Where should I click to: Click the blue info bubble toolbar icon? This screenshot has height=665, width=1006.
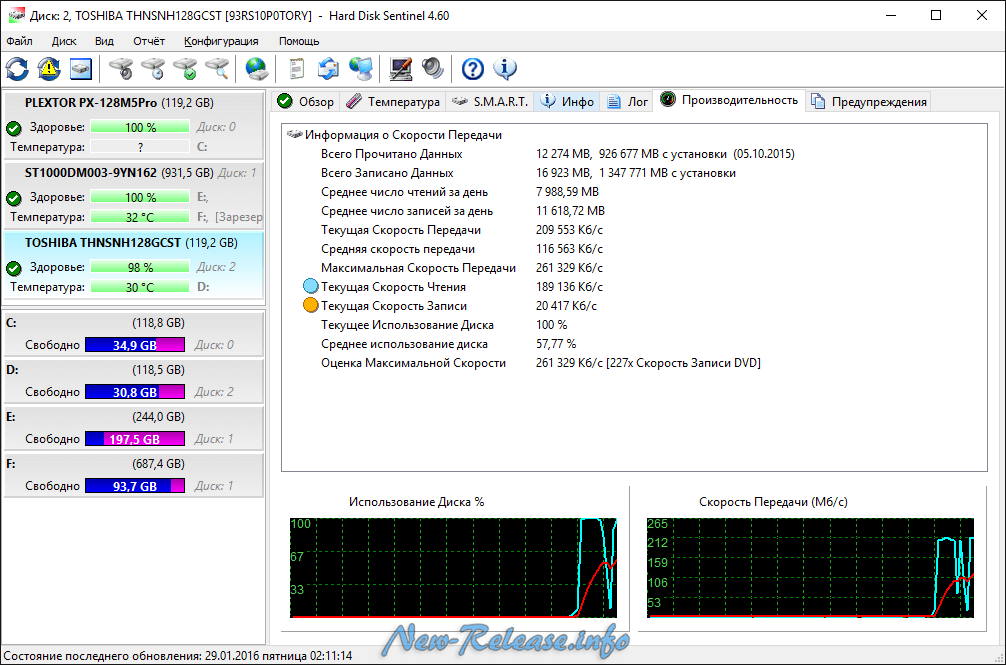point(505,69)
